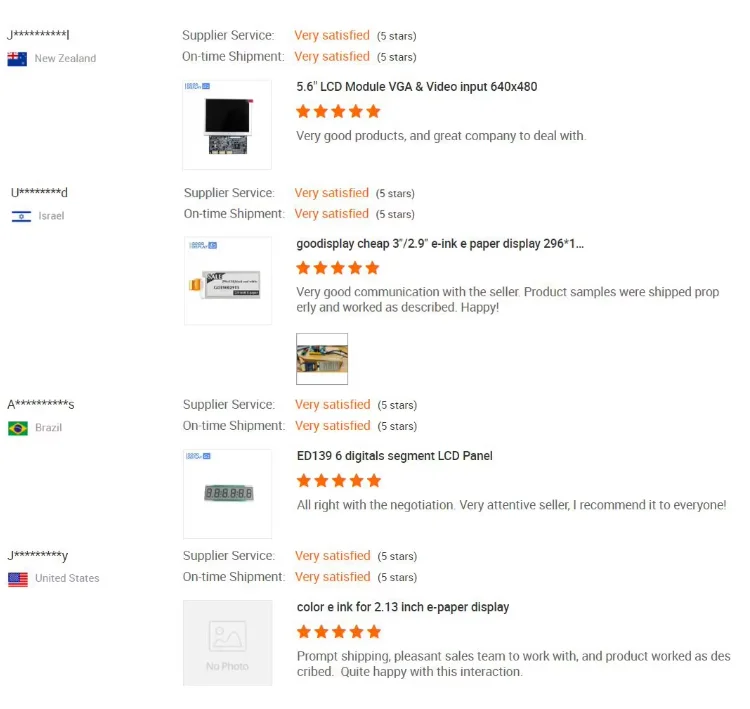This screenshot has width=750, height=709.
Task: Open 'goodisplay cheap 3"/2.9" e-ink' product link
Action: click(440, 244)
